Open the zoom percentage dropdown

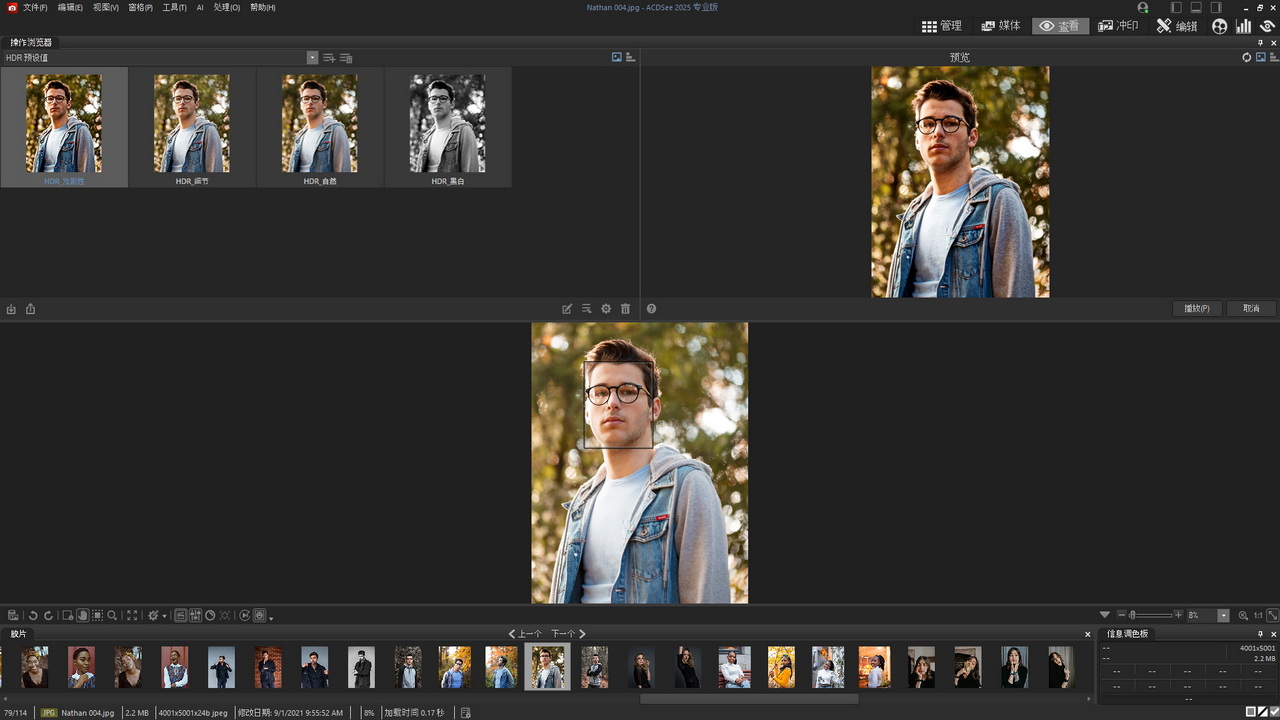(1223, 616)
